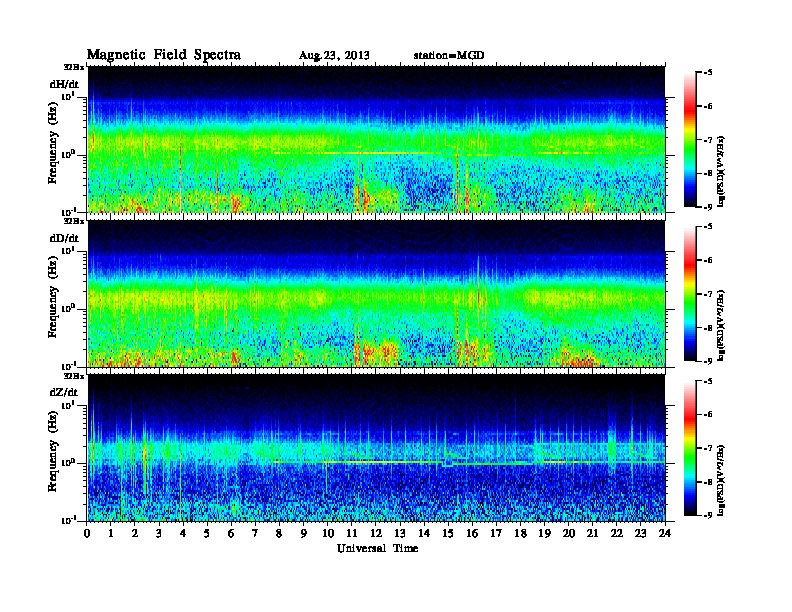
Task: Click the "21" tick on Universal Time axis
Action: (592, 534)
